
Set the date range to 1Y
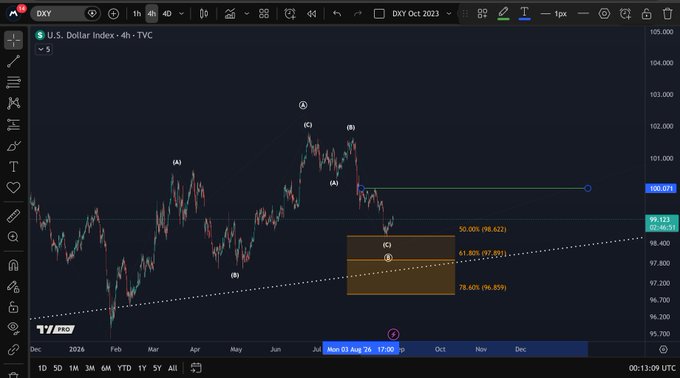(142, 368)
